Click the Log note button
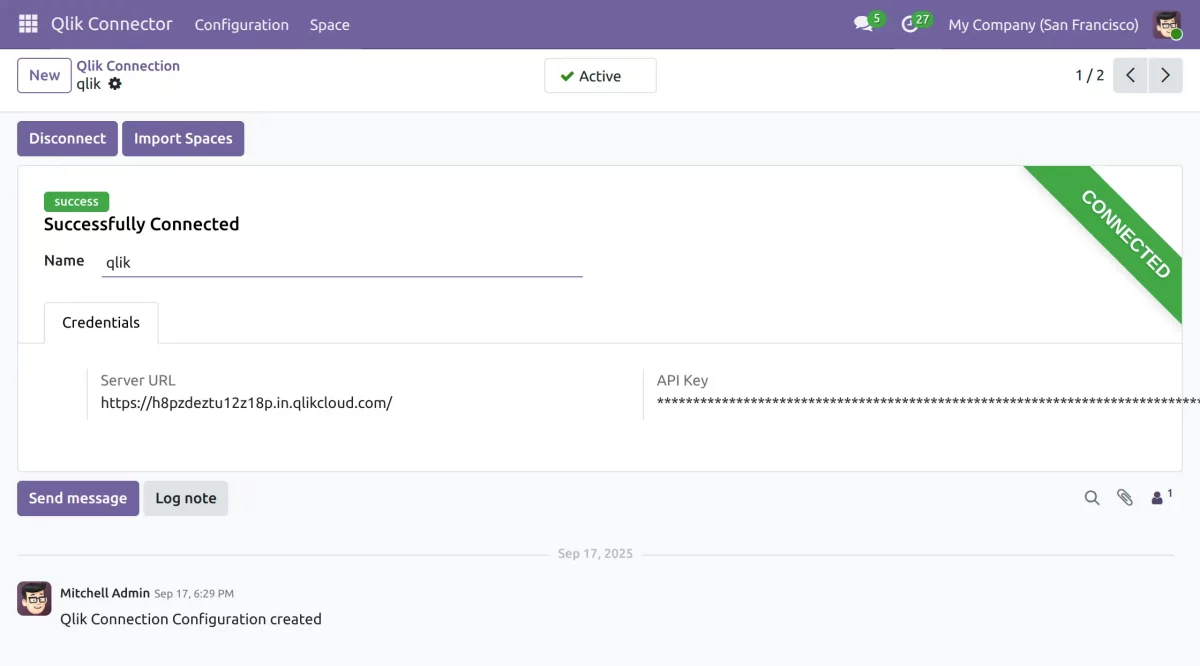1200x666 pixels. (185, 498)
